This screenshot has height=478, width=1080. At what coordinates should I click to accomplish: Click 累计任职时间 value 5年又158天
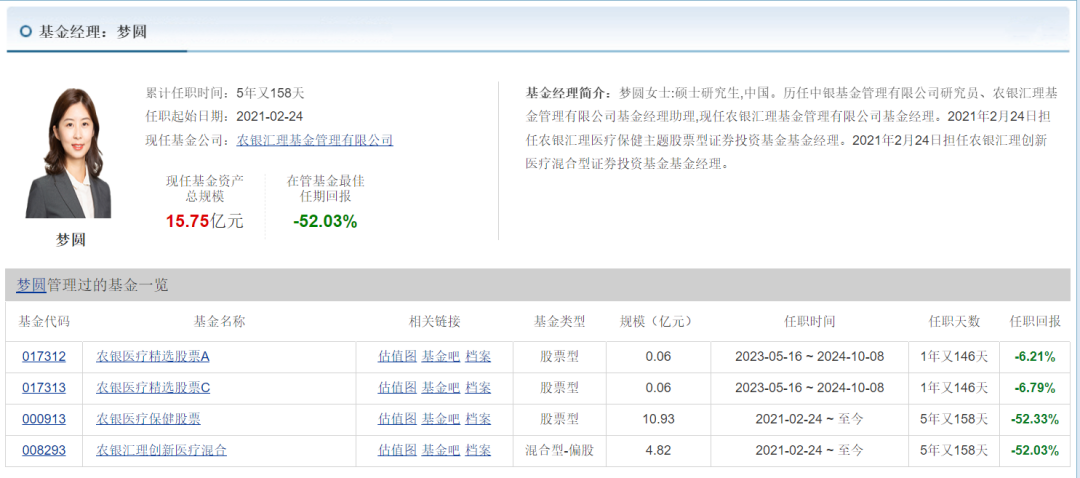click(271, 92)
